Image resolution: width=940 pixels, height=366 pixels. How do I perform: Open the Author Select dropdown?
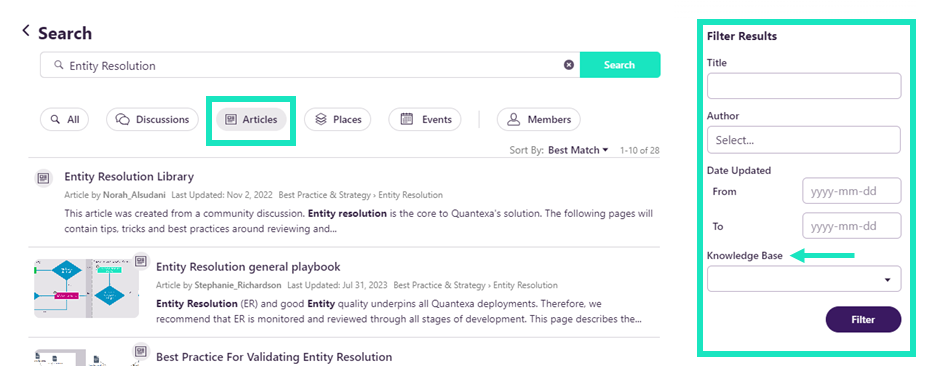pos(804,140)
